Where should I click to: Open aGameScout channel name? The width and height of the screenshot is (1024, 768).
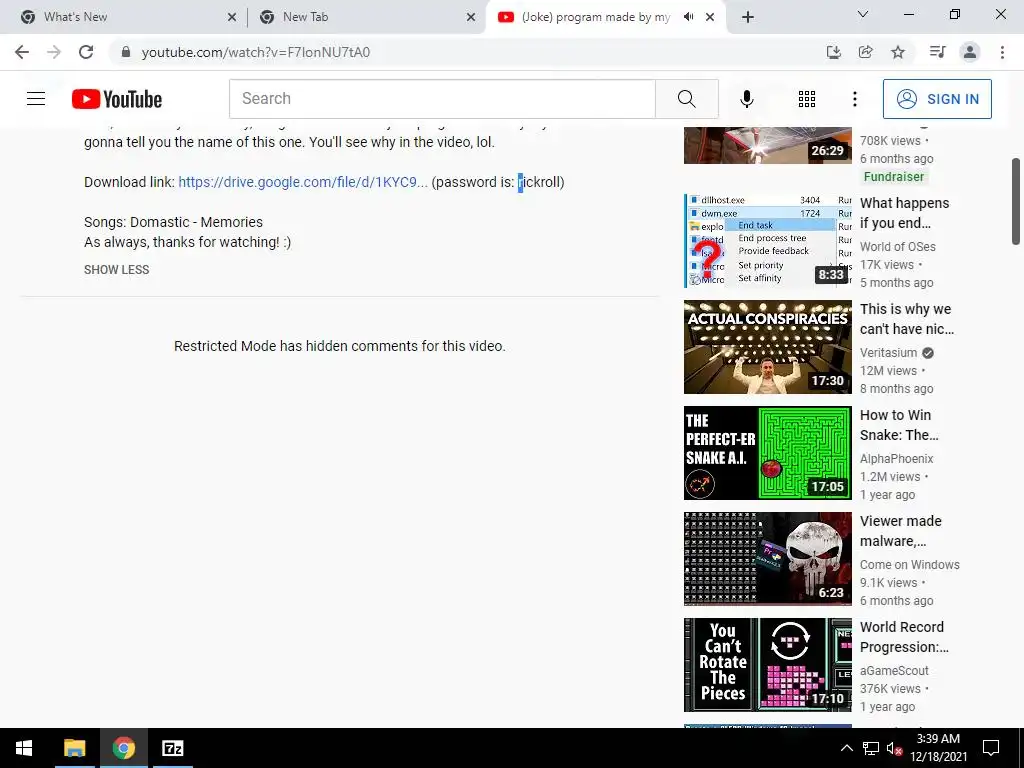tap(894, 670)
